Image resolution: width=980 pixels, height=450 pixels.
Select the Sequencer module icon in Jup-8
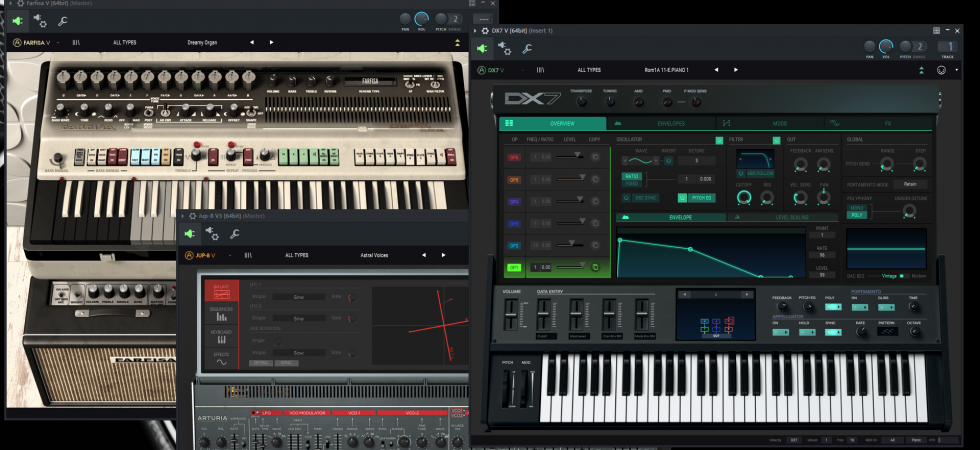(x=221, y=313)
